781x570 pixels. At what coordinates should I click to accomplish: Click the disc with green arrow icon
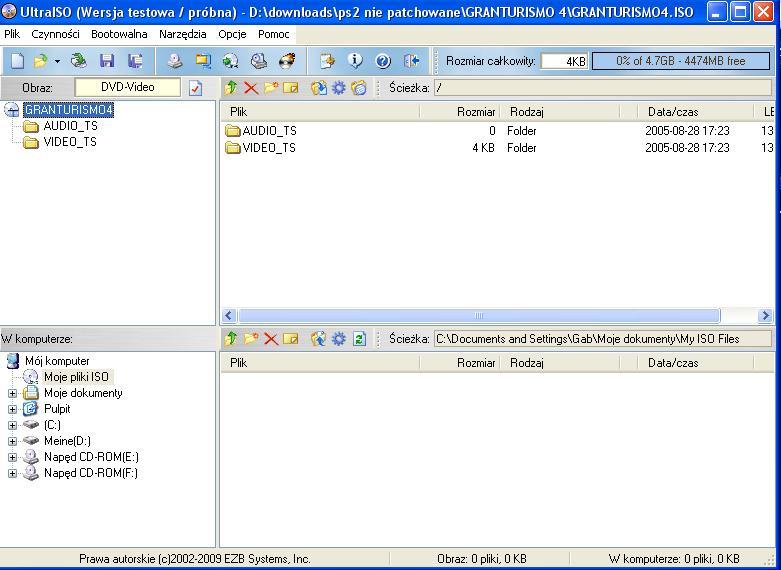coord(231,61)
